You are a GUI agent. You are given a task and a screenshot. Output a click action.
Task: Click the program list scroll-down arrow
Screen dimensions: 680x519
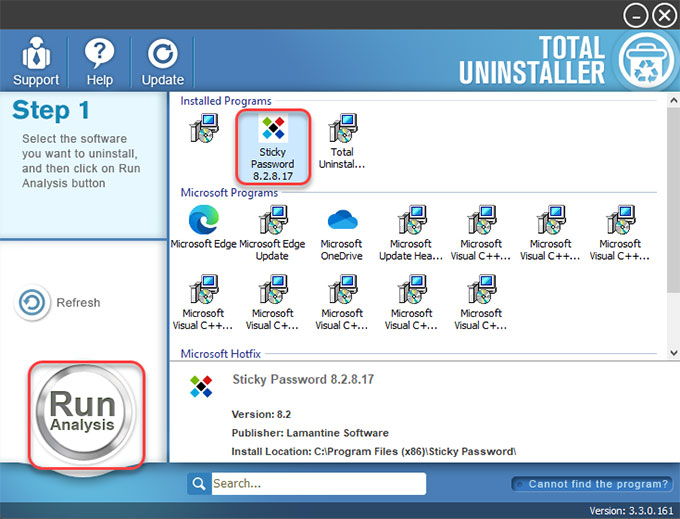pyautogui.click(x=673, y=353)
